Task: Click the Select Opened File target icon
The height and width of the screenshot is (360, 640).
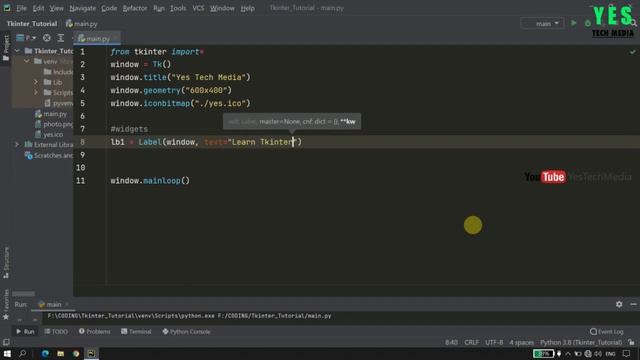Action: [47, 38]
